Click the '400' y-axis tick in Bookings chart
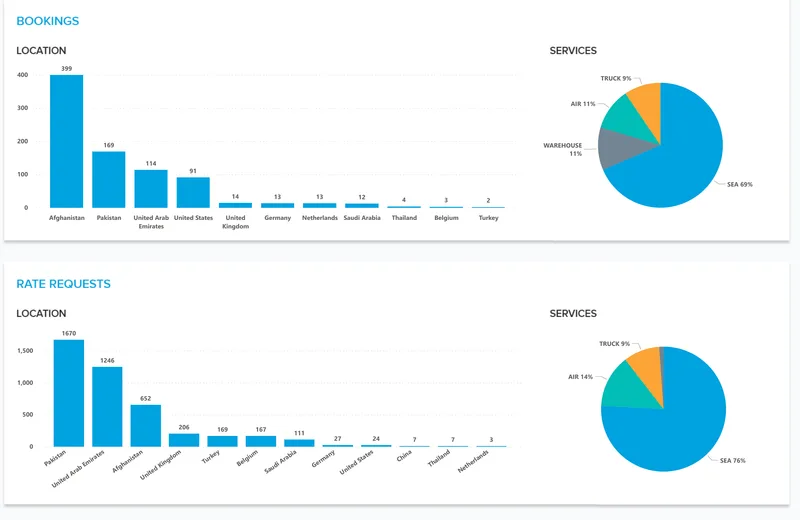This screenshot has width=800, height=520. [22, 75]
